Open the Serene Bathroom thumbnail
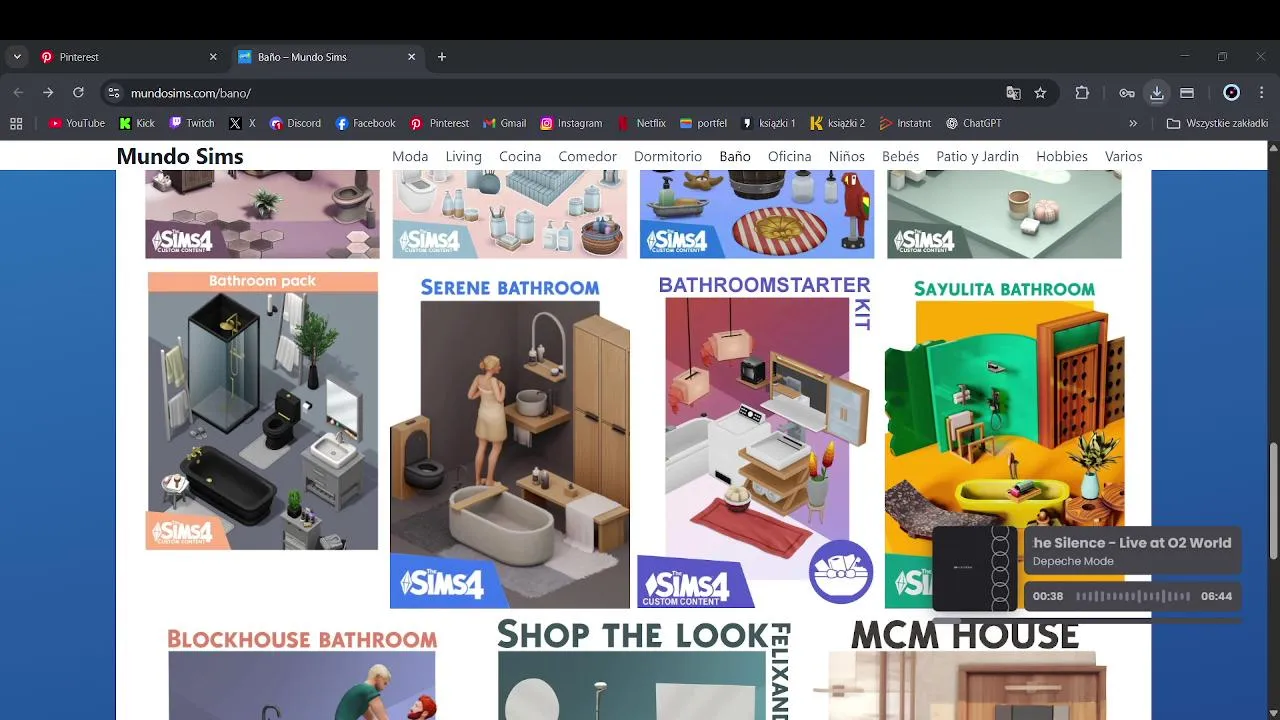 510,441
